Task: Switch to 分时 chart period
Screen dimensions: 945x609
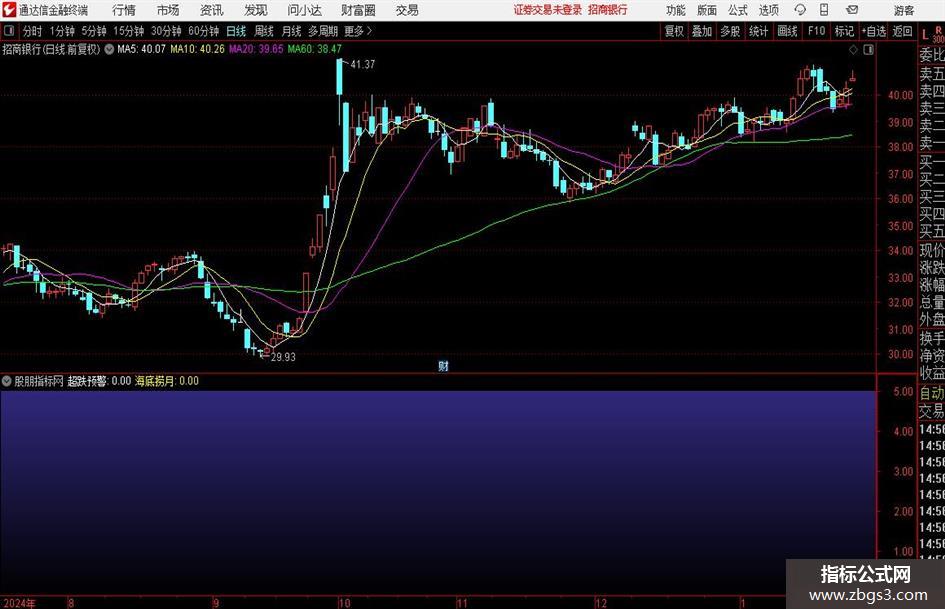Action: tap(32, 31)
